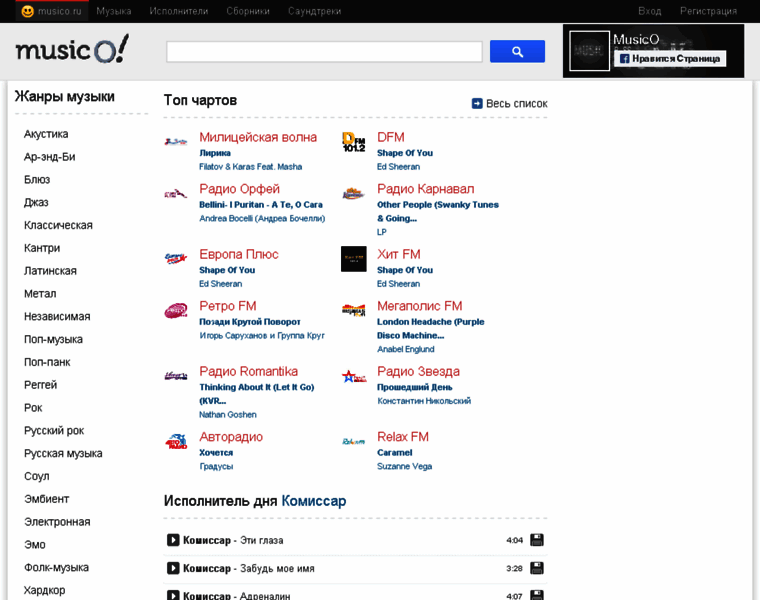Screen dimensions: 760x600
Task: Click the musicO! main logo
Action: click(x=72, y=49)
